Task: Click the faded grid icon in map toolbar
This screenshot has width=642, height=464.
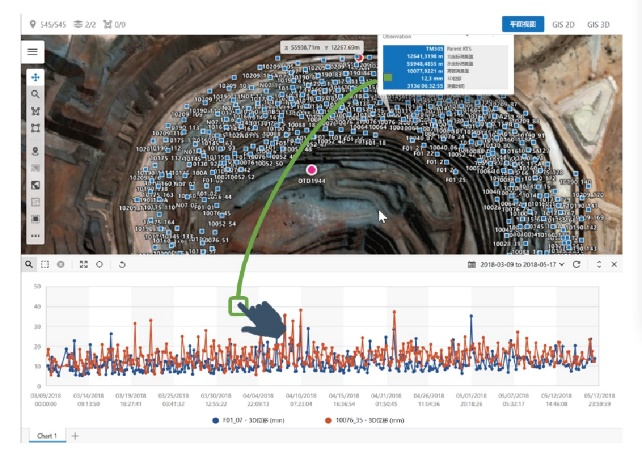Action: click(35, 202)
